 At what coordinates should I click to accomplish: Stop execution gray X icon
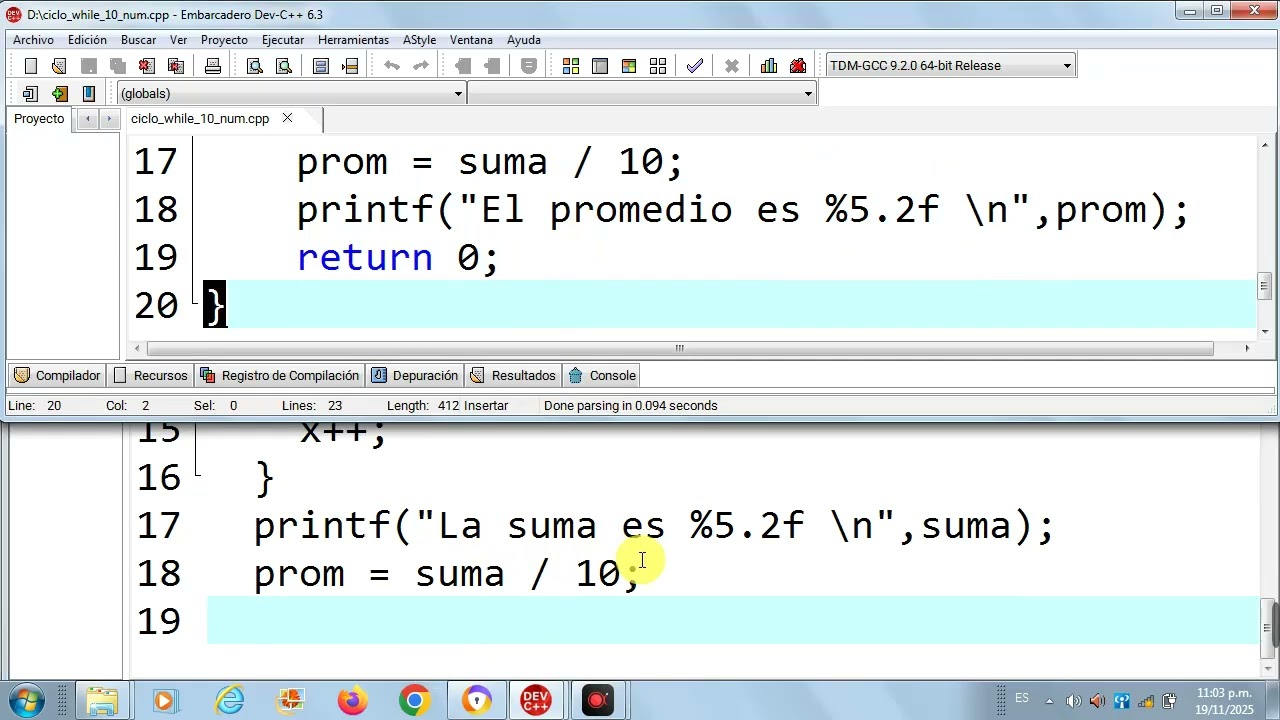[732, 66]
